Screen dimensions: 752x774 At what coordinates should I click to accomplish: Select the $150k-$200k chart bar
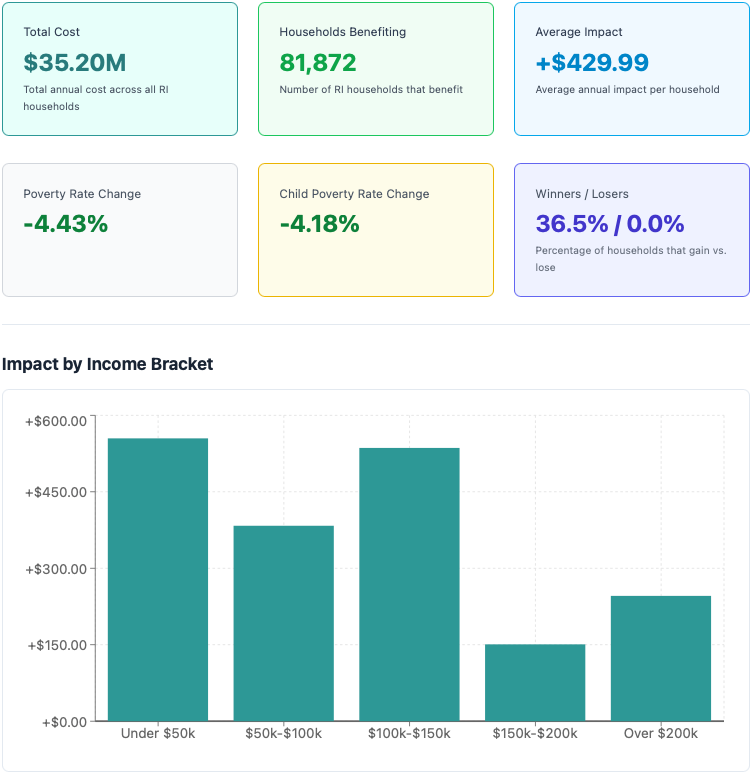coord(535,682)
